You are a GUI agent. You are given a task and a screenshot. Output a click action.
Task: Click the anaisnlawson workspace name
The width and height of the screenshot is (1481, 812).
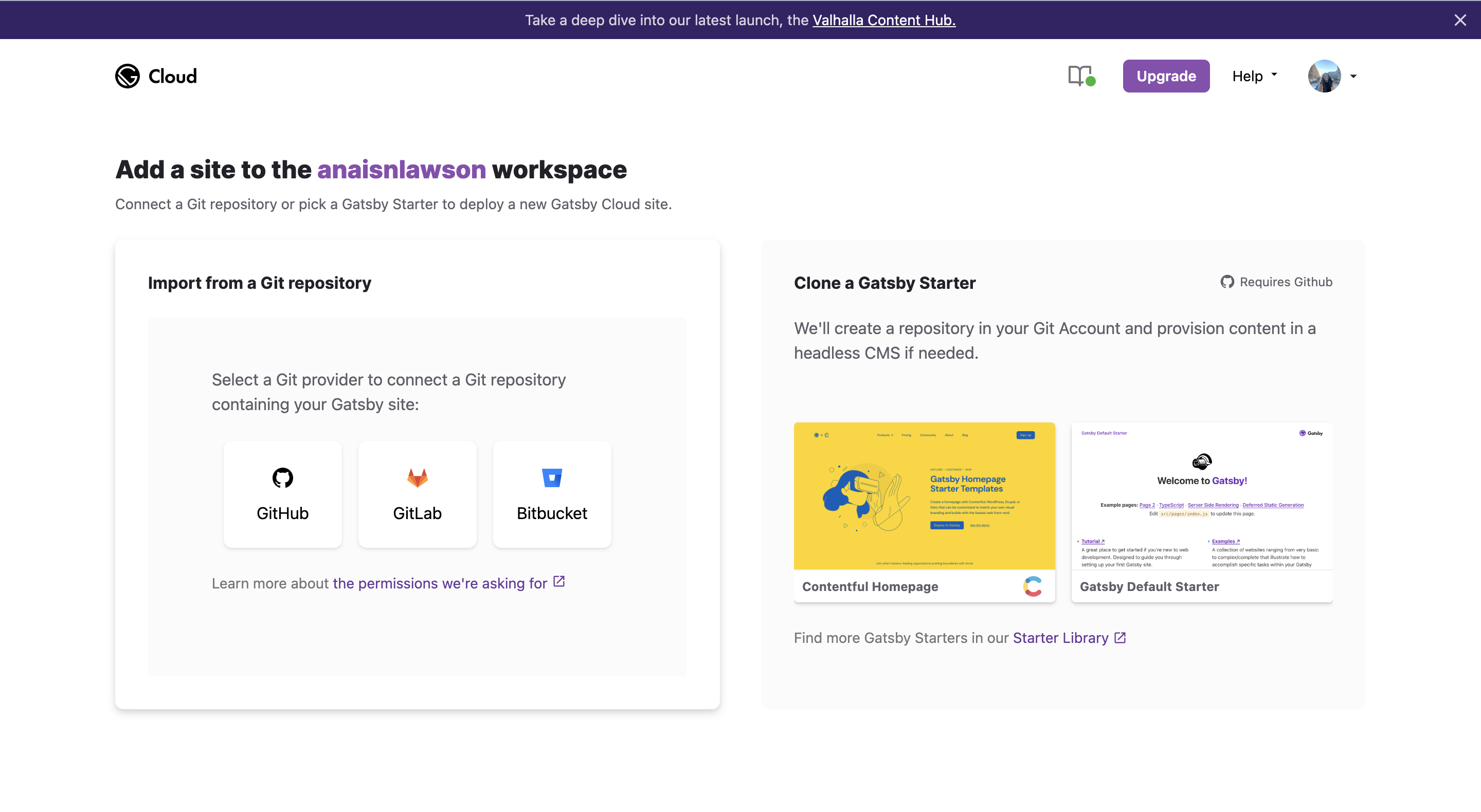coord(401,170)
